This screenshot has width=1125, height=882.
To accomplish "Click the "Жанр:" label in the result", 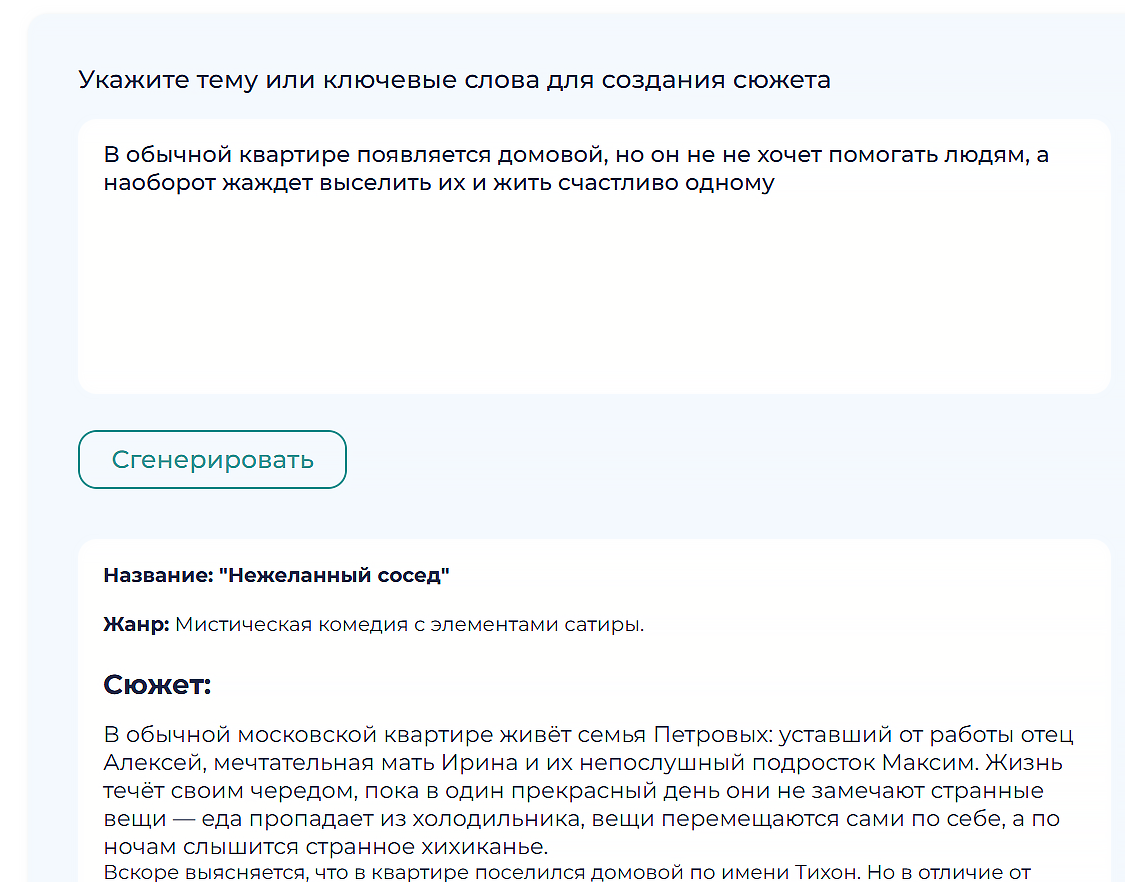I will [x=136, y=625].
